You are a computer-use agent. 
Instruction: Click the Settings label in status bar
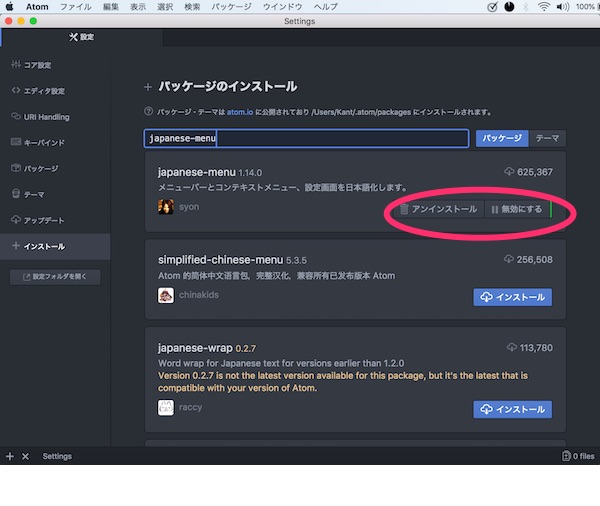pos(57,456)
